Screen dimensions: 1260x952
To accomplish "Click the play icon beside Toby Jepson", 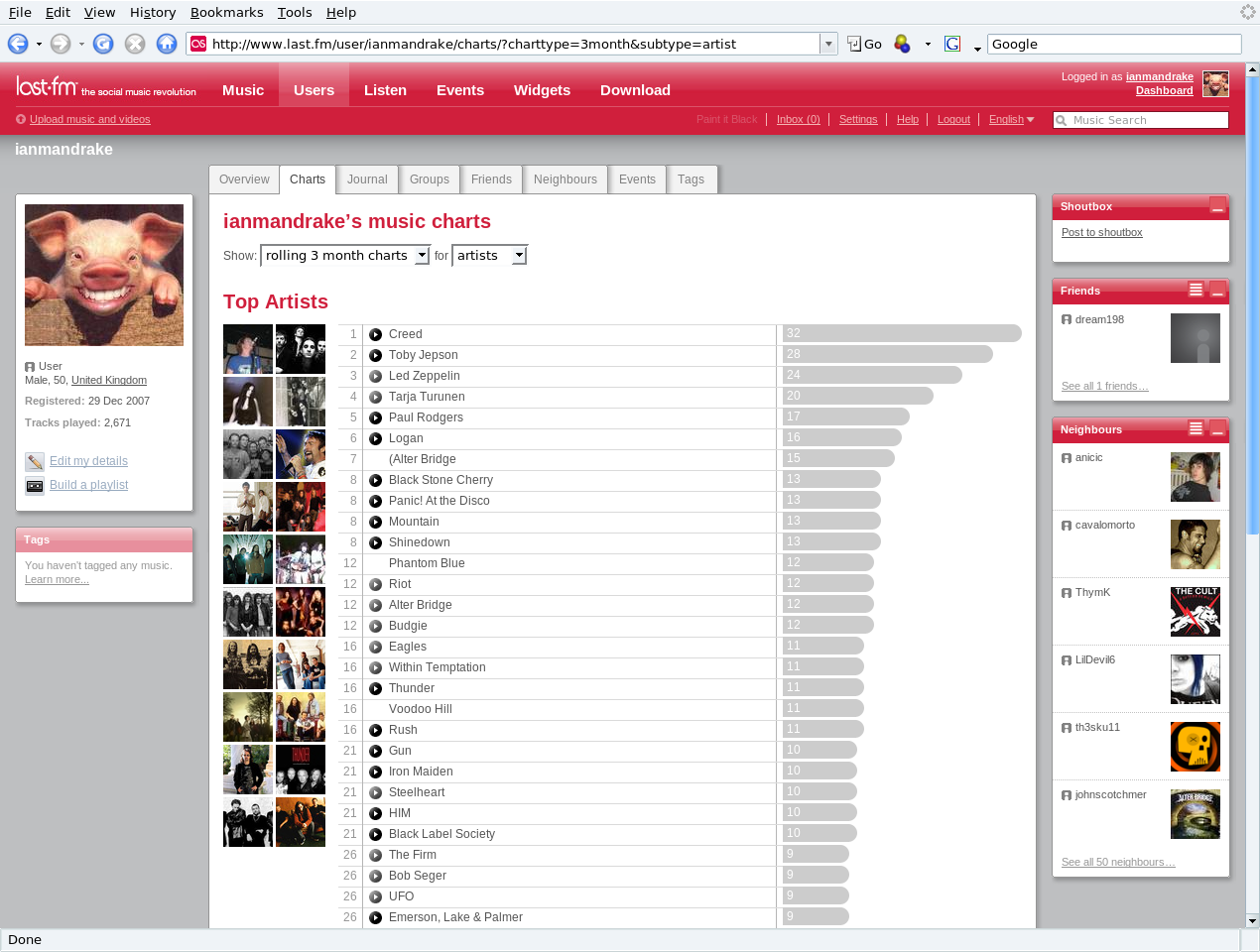I will tap(376, 356).
